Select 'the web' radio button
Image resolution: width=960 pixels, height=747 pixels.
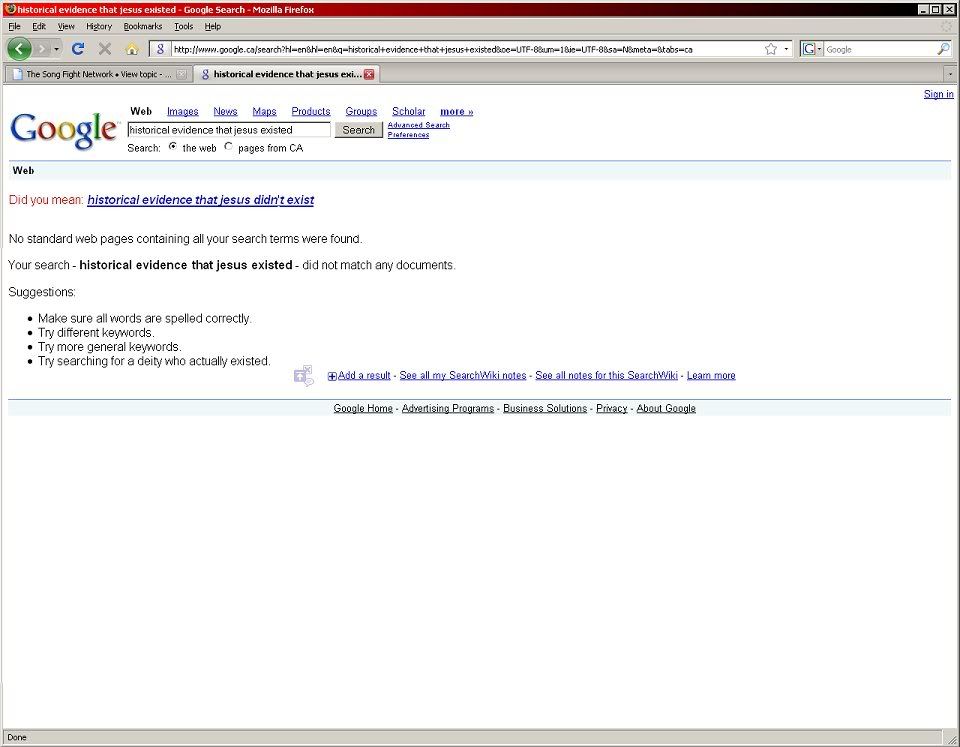click(173, 147)
